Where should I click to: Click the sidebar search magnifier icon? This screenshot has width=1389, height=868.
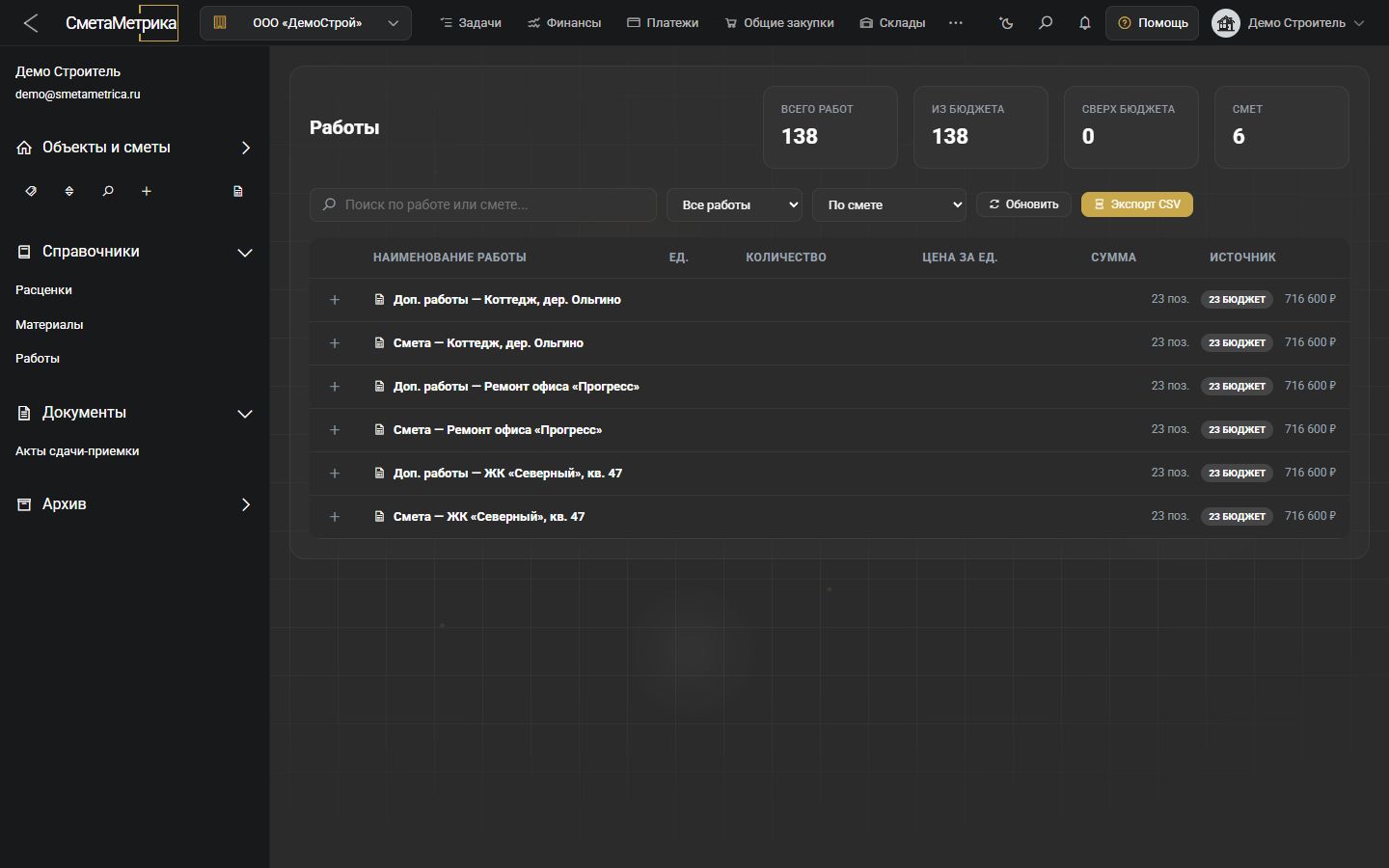[x=108, y=191]
